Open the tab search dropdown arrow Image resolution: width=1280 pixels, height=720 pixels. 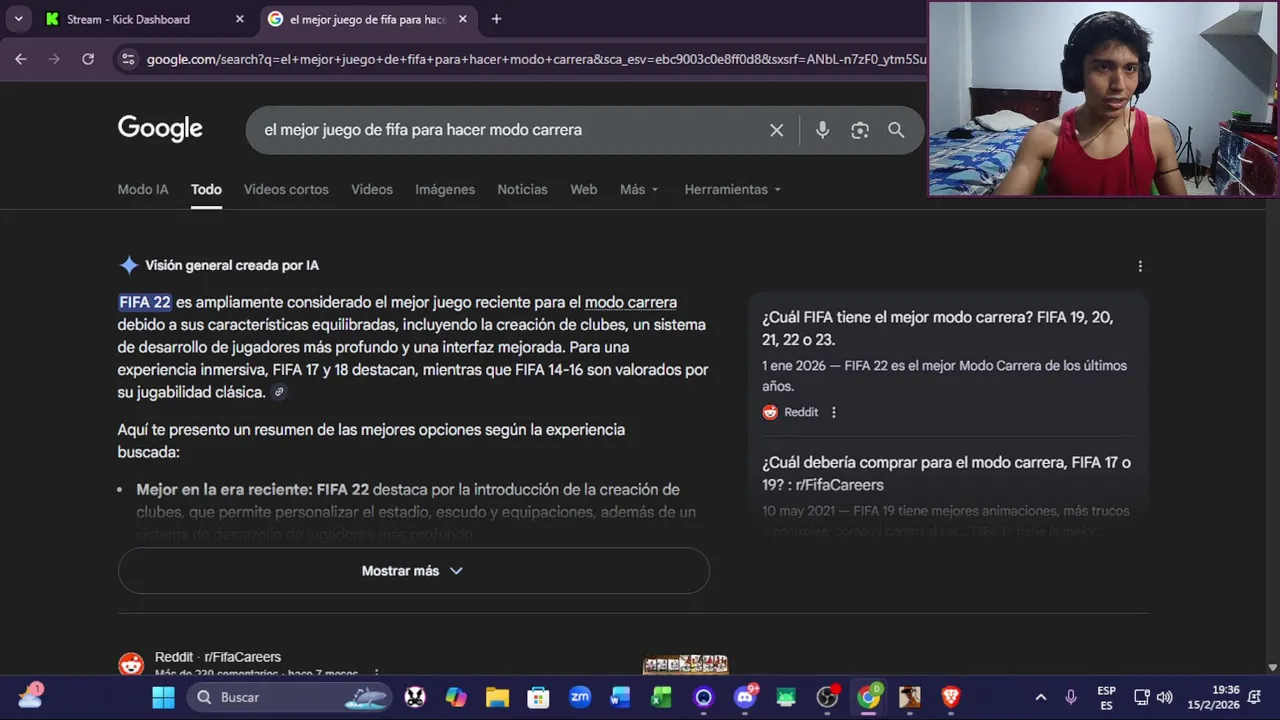coord(18,19)
